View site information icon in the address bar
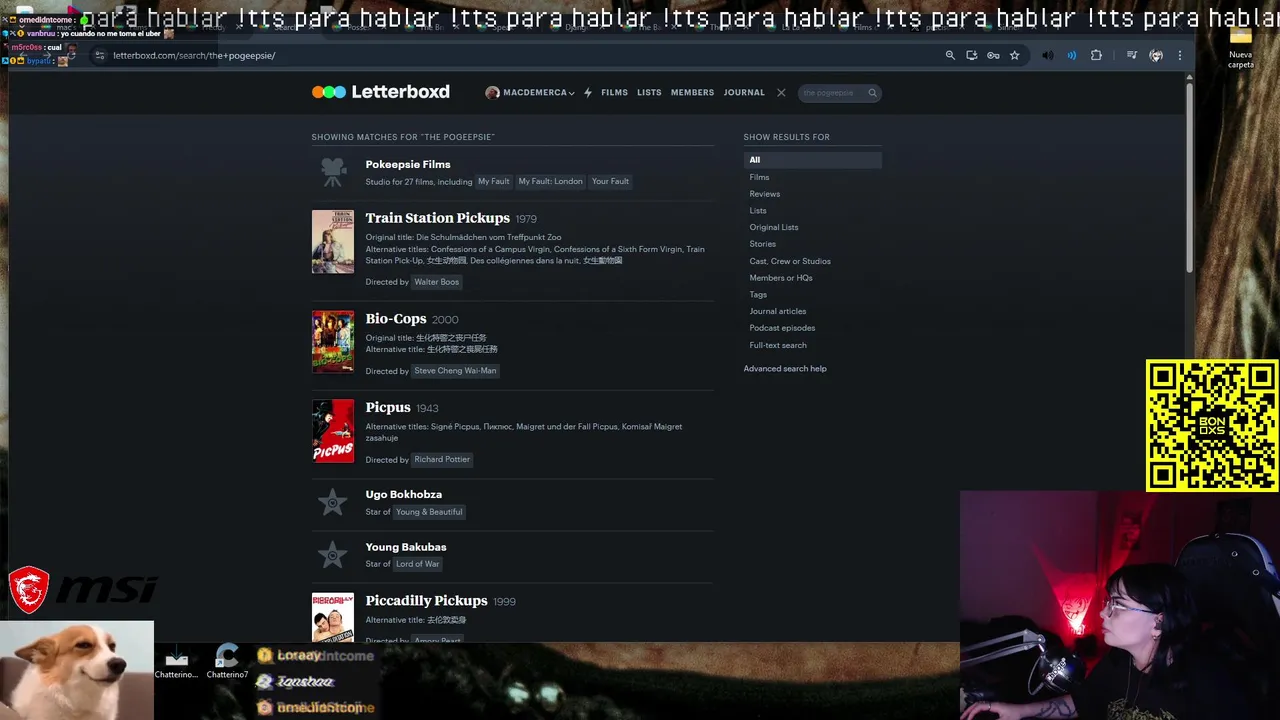This screenshot has width=1280, height=720. (98, 55)
